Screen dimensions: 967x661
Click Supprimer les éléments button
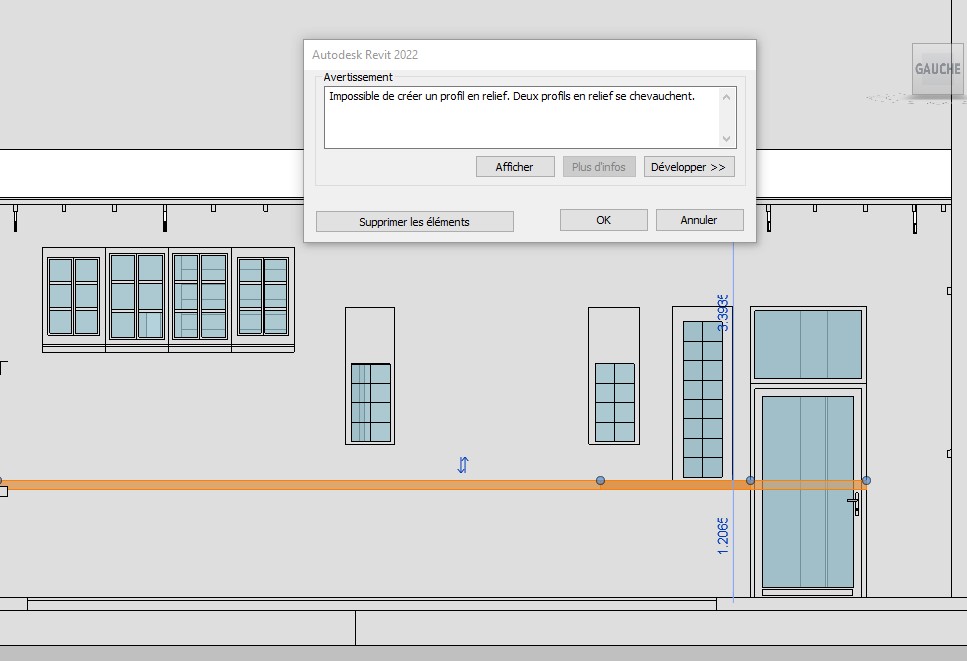point(414,222)
